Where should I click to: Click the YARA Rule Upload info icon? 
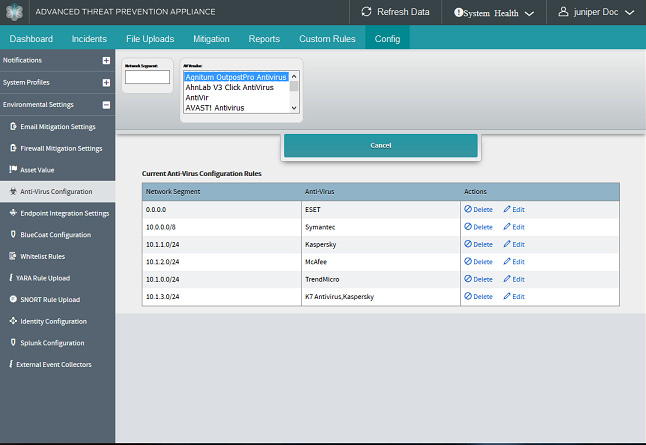click(x=11, y=278)
